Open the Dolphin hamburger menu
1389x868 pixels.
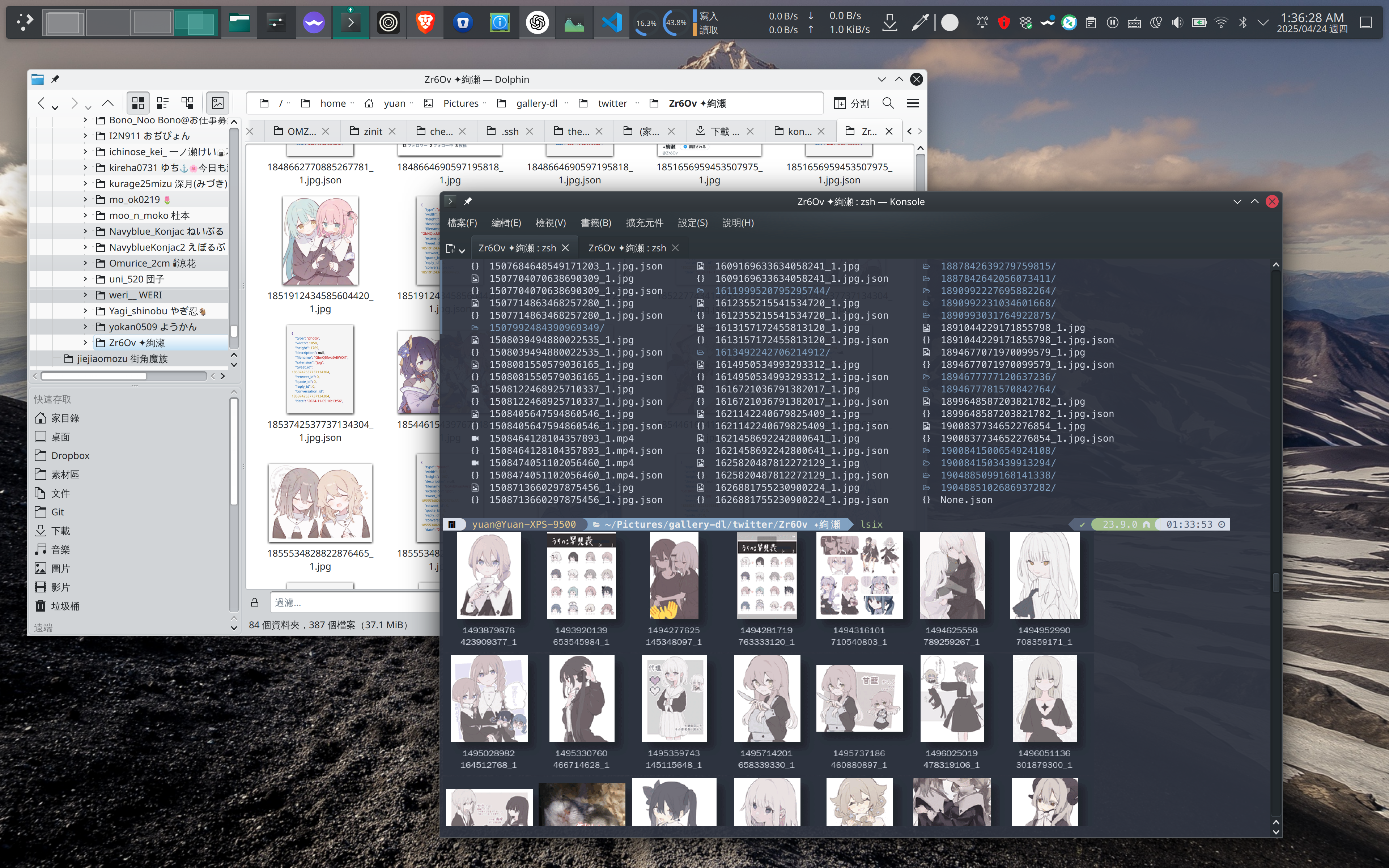click(913, 103)
